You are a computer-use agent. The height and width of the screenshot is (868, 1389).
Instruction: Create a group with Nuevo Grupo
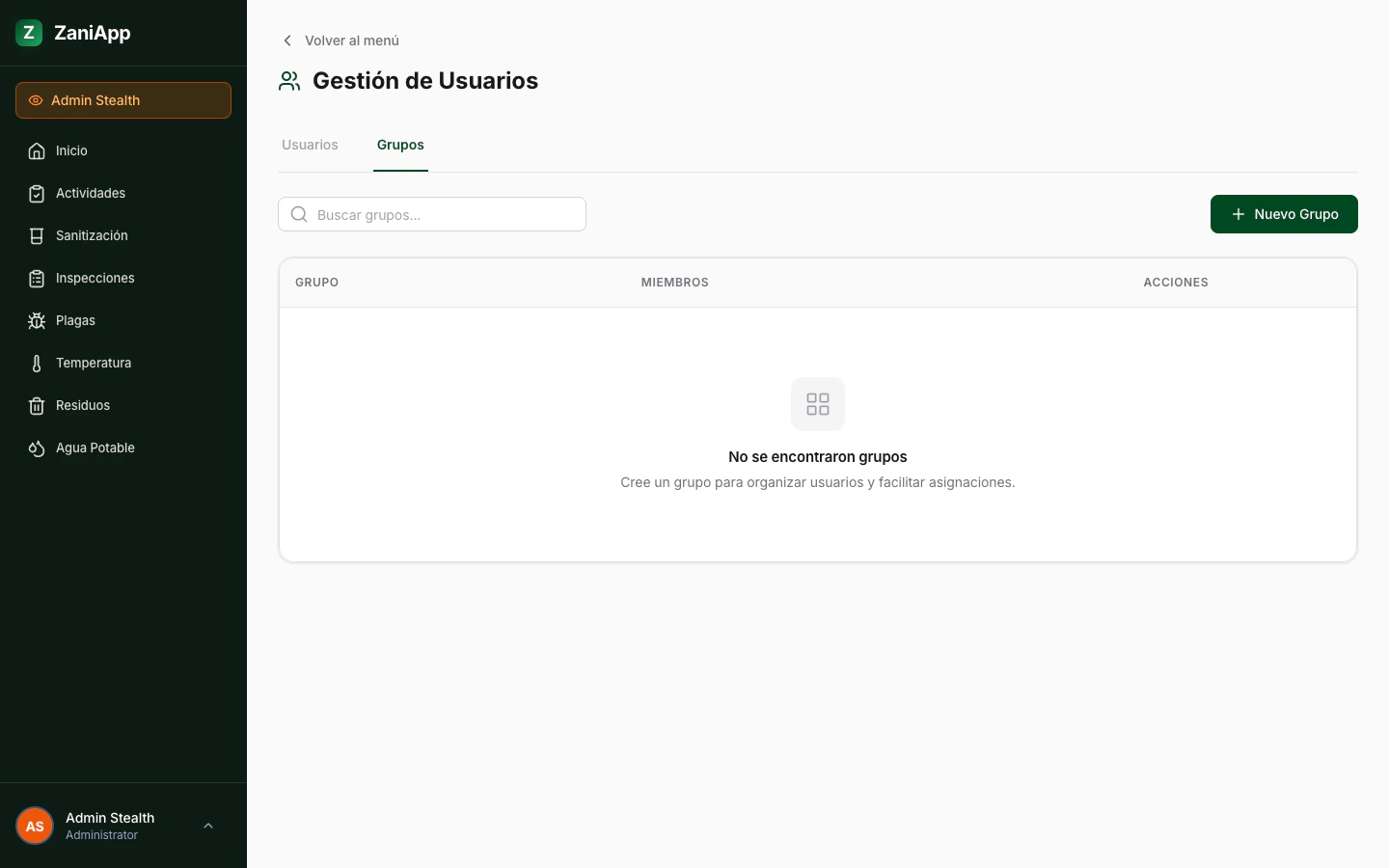tap(1284, 214)
